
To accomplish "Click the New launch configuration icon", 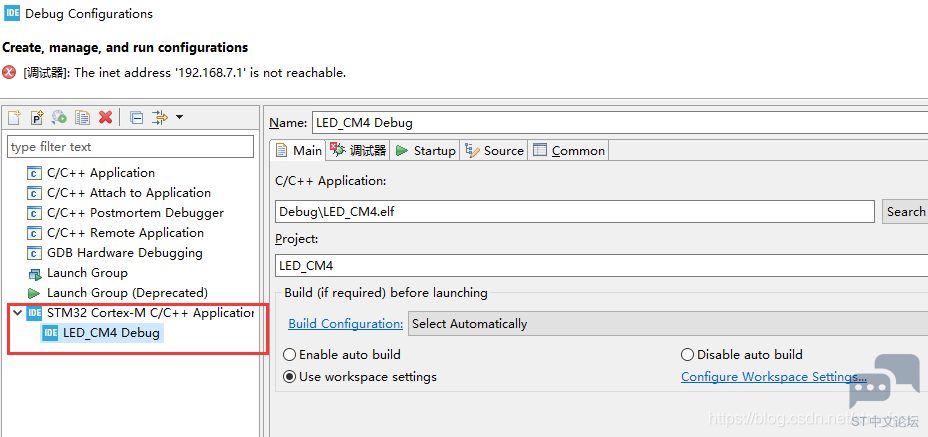I will 14,117.
